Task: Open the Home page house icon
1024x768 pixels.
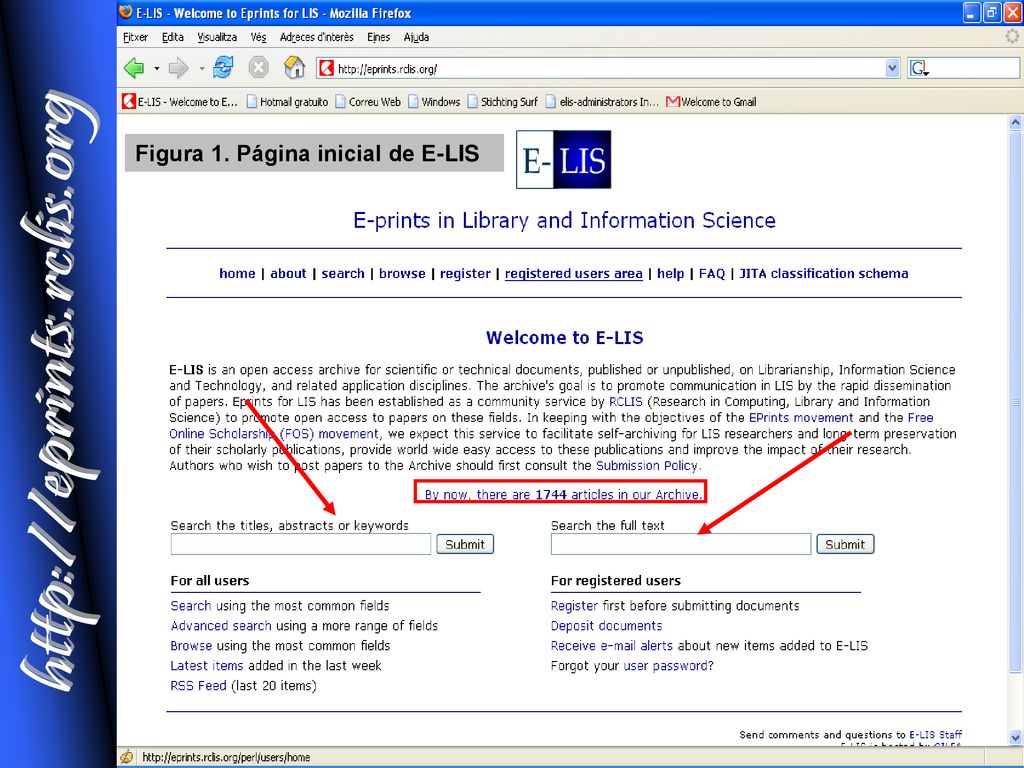Action: 295,67
